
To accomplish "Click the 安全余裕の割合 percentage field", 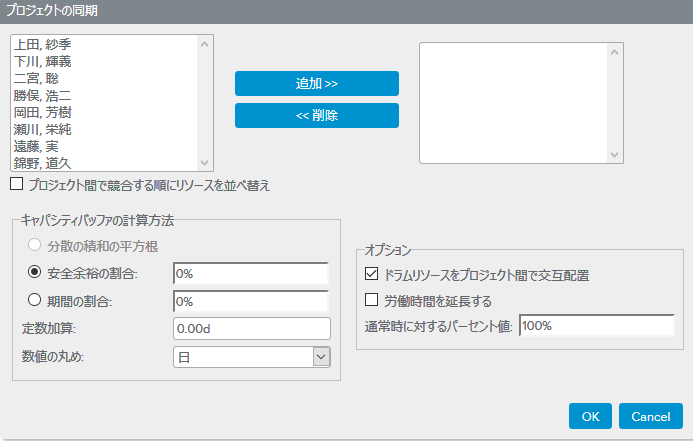I will tap(251, 273).
